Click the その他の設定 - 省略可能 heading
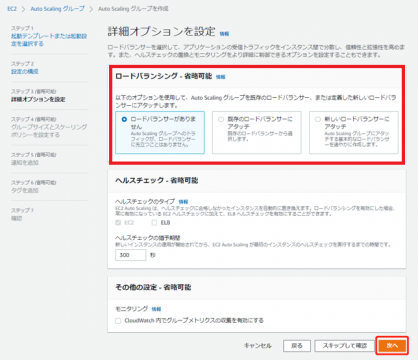The height and width of the screenshot is (360, 418). tap(153, 287)
